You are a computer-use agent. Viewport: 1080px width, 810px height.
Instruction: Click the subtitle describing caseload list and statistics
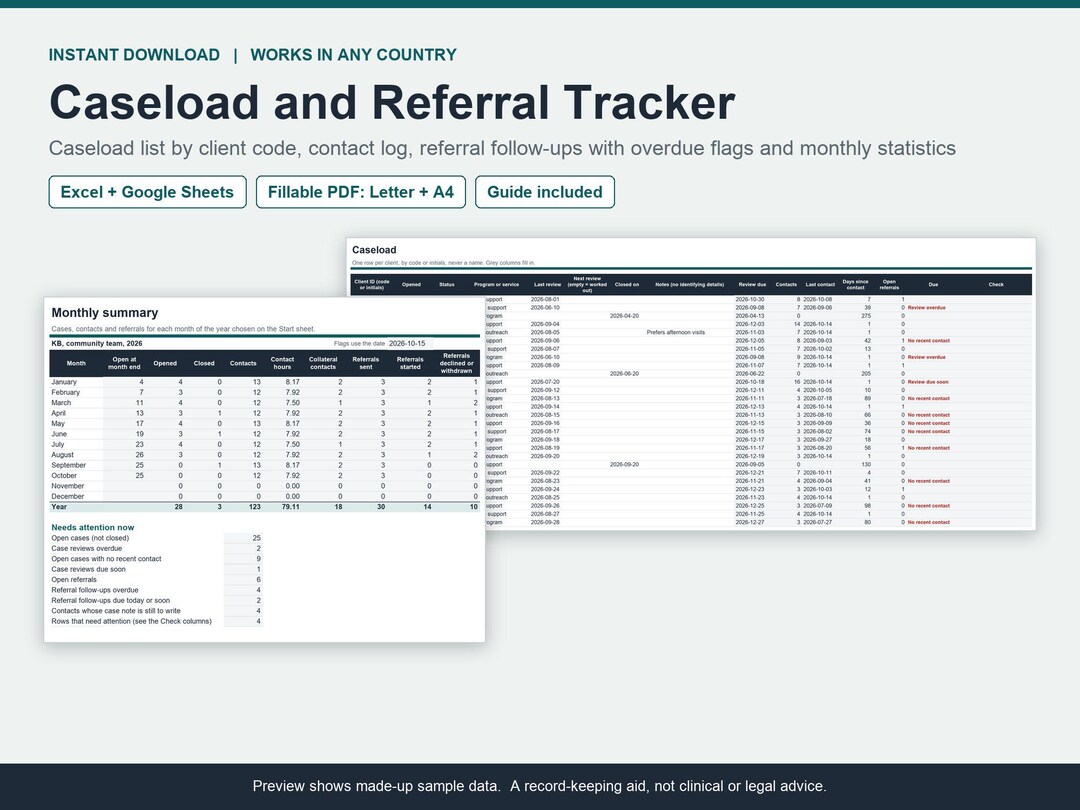tap(502, 148)
